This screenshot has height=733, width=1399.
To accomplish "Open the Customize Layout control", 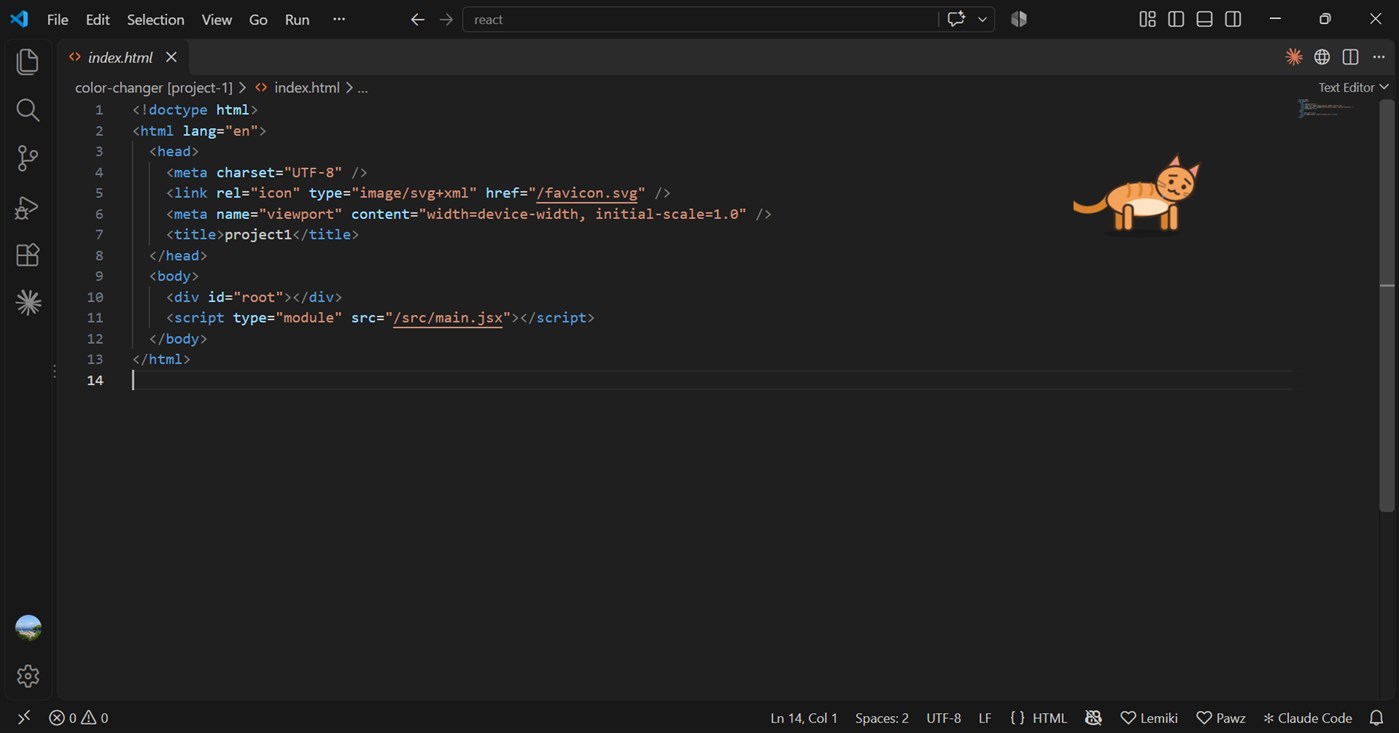I will pos(1147,19).
